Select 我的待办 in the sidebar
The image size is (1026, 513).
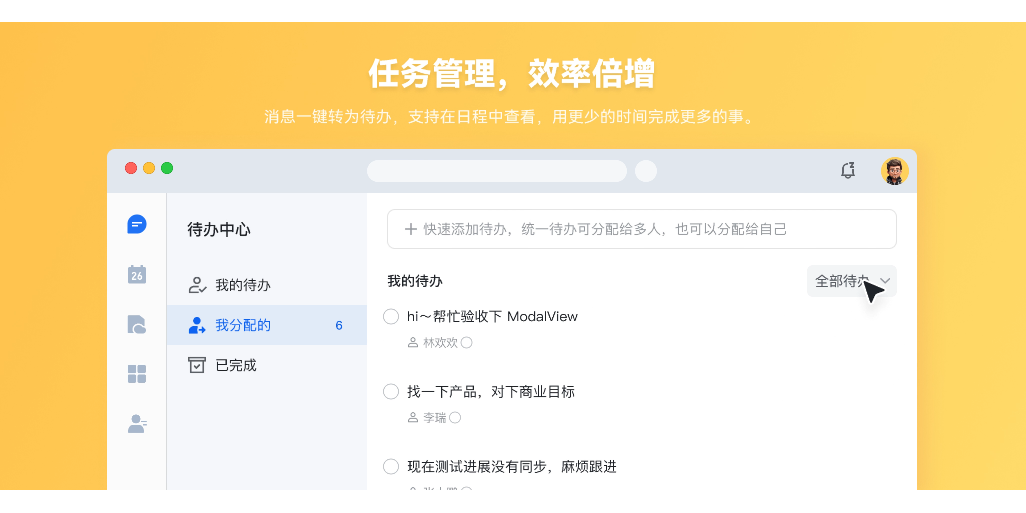click(x=243, y=285)
